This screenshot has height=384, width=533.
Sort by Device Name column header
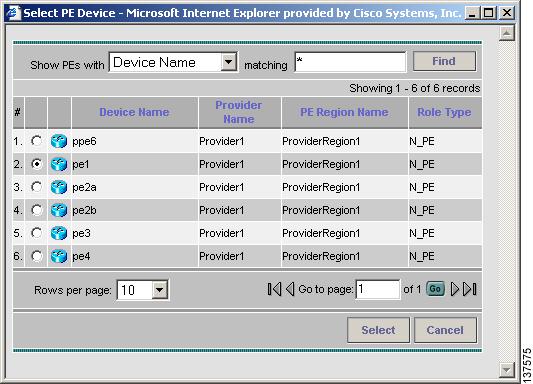134,112
